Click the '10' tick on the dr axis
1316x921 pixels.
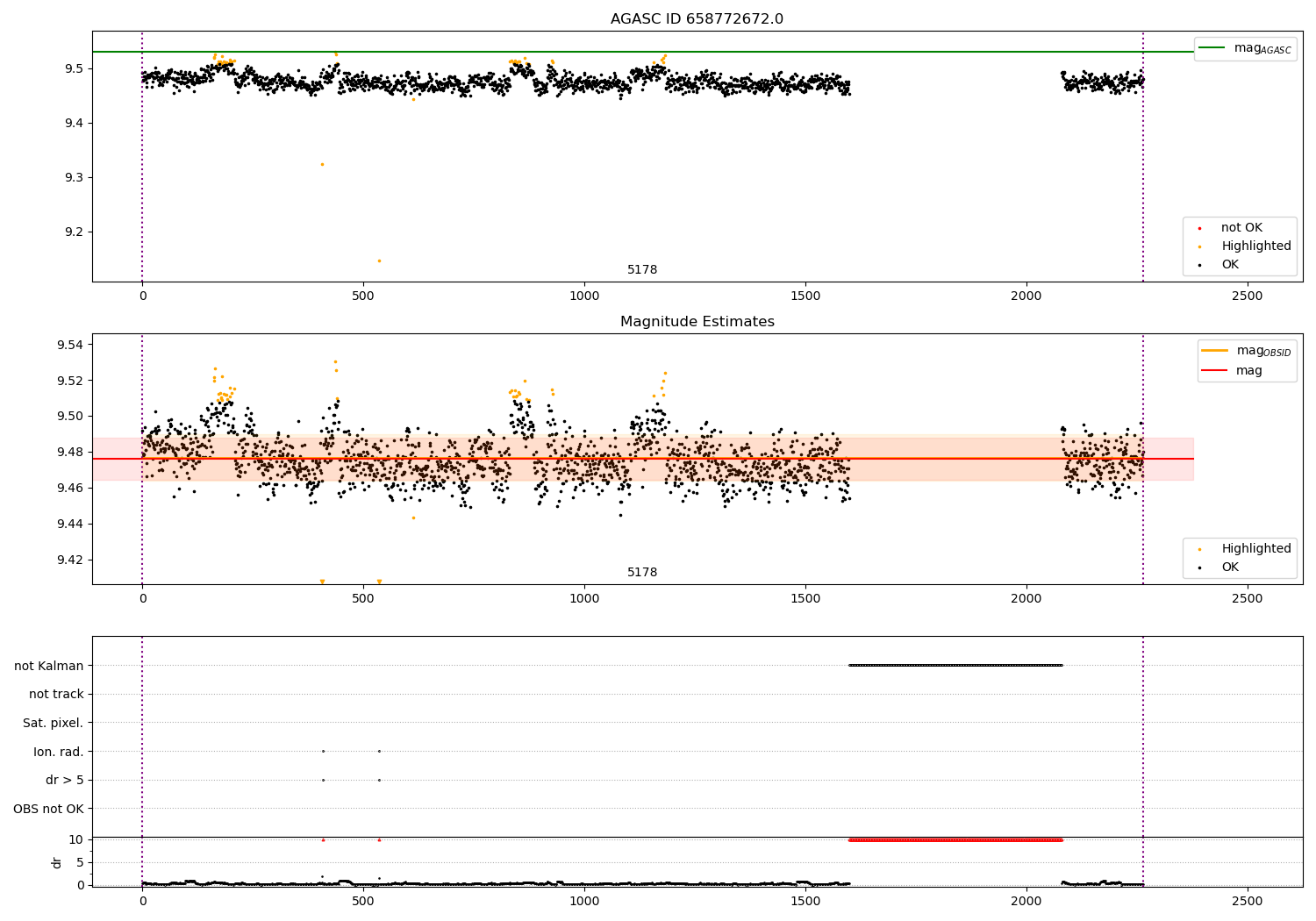[76, 839]
